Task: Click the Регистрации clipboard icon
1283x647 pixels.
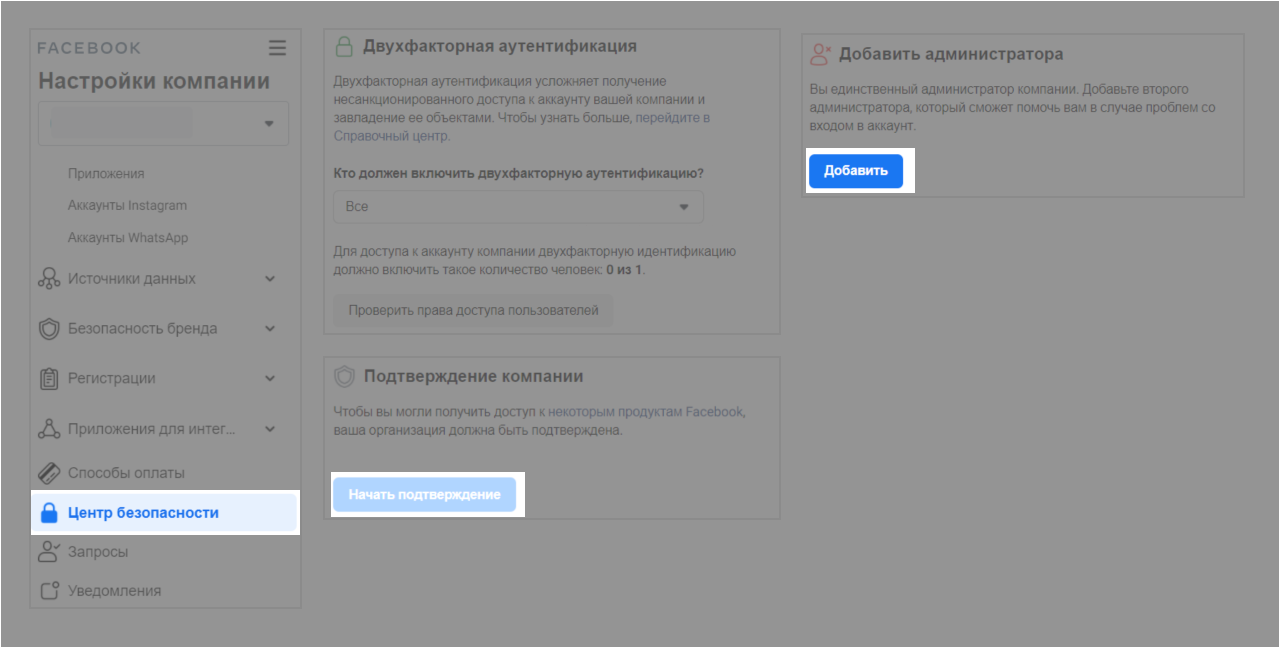Action: pos(49,379)
